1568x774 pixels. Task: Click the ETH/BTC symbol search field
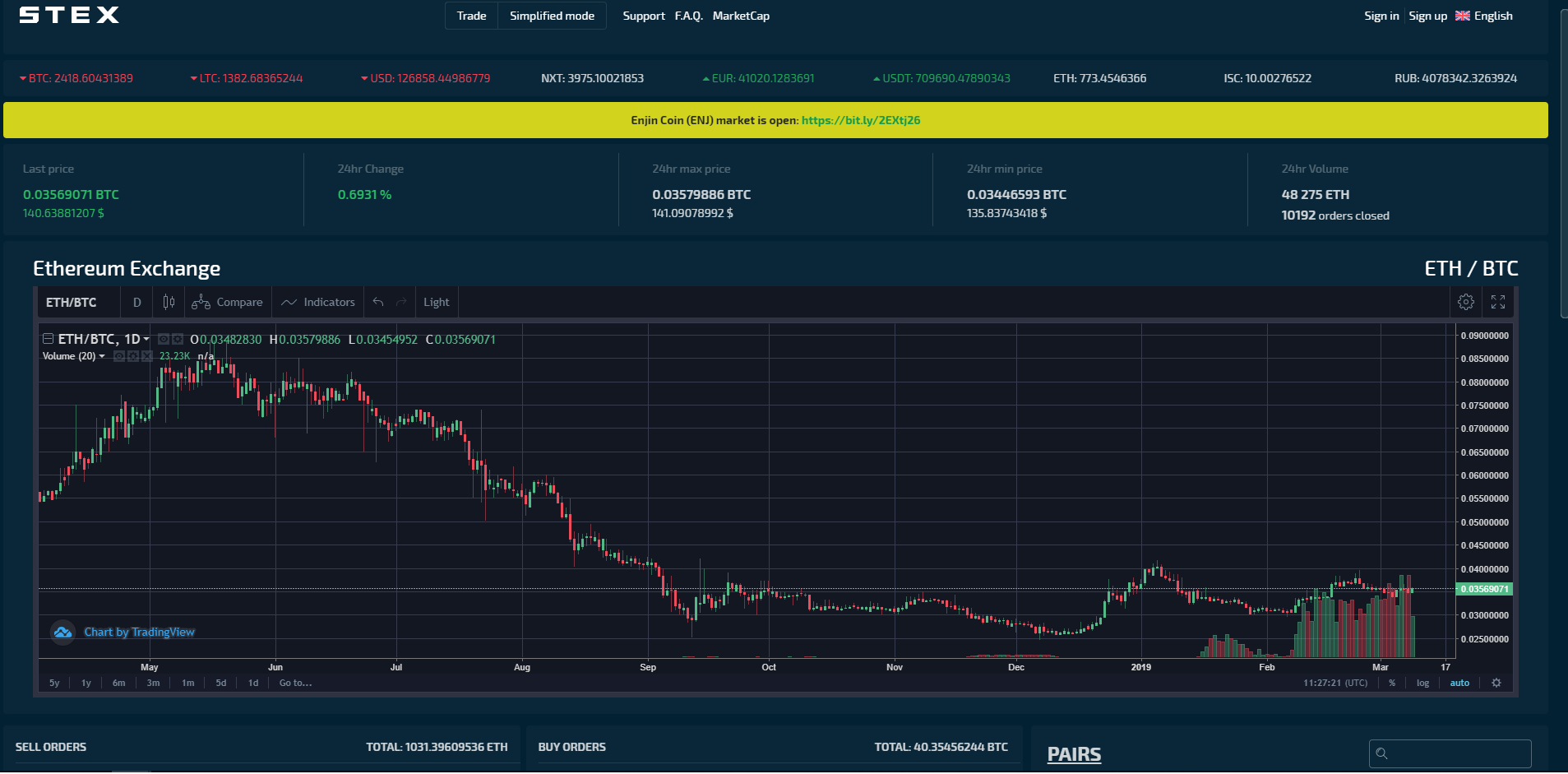(77, 302)
